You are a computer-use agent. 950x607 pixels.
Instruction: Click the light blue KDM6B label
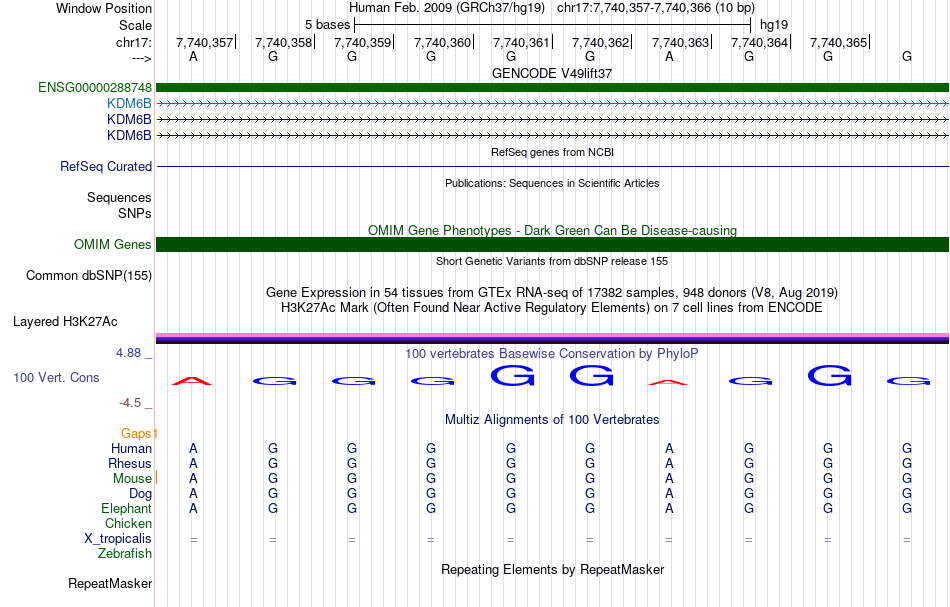[129, 104]
